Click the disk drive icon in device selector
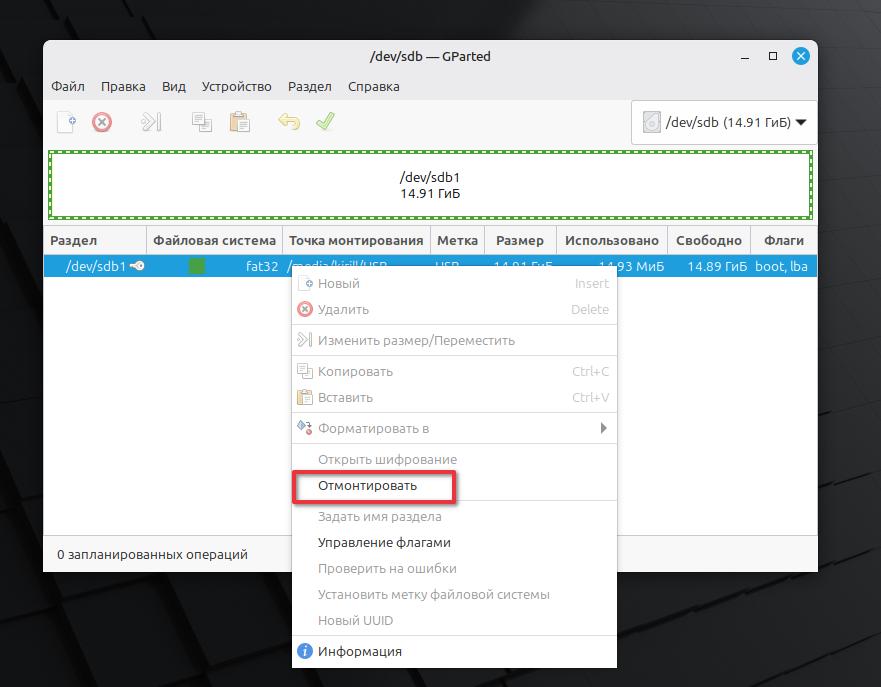 click(x=651, y=122)
